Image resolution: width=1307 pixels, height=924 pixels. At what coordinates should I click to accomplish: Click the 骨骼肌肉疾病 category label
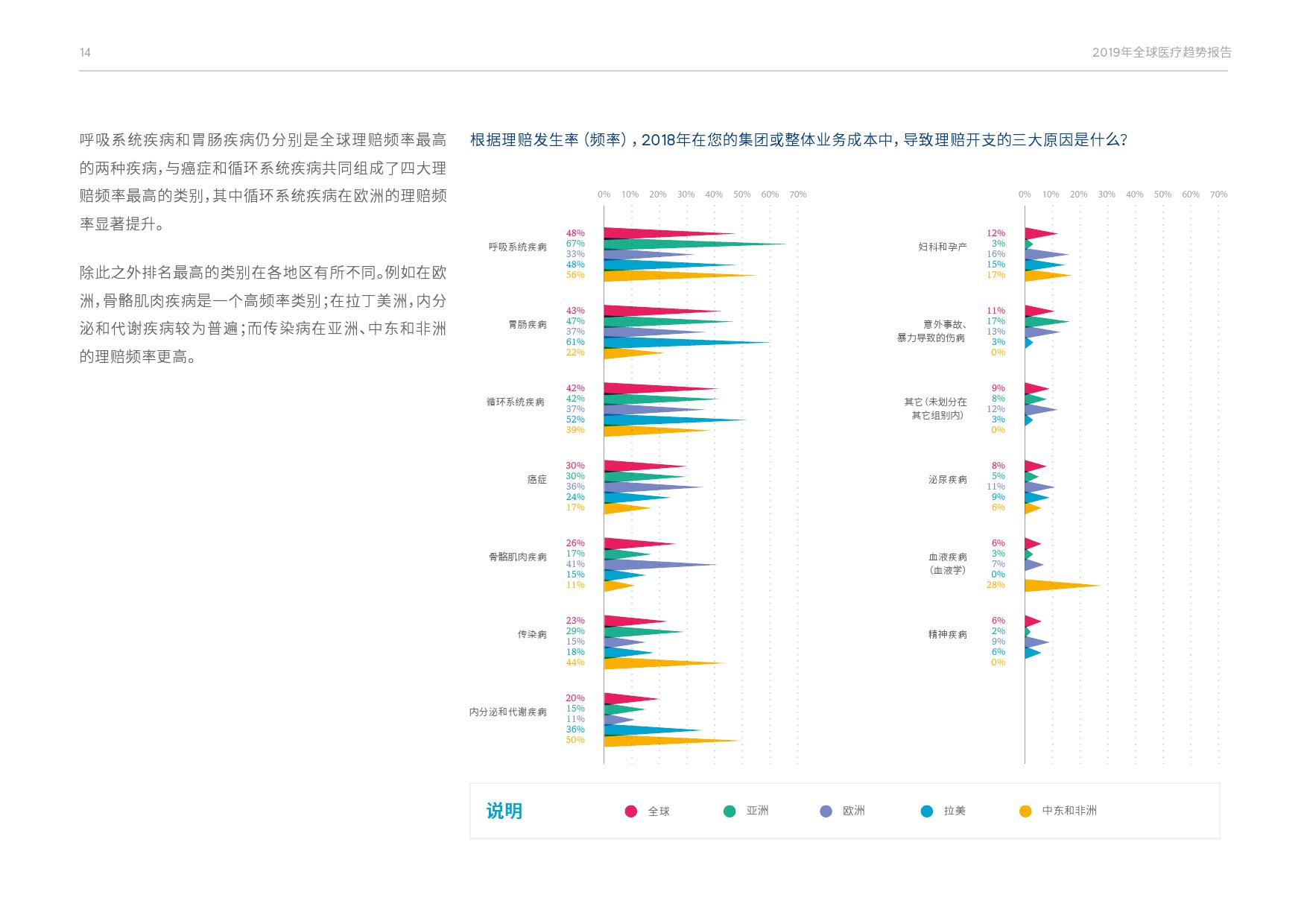(x=517, y=557)
